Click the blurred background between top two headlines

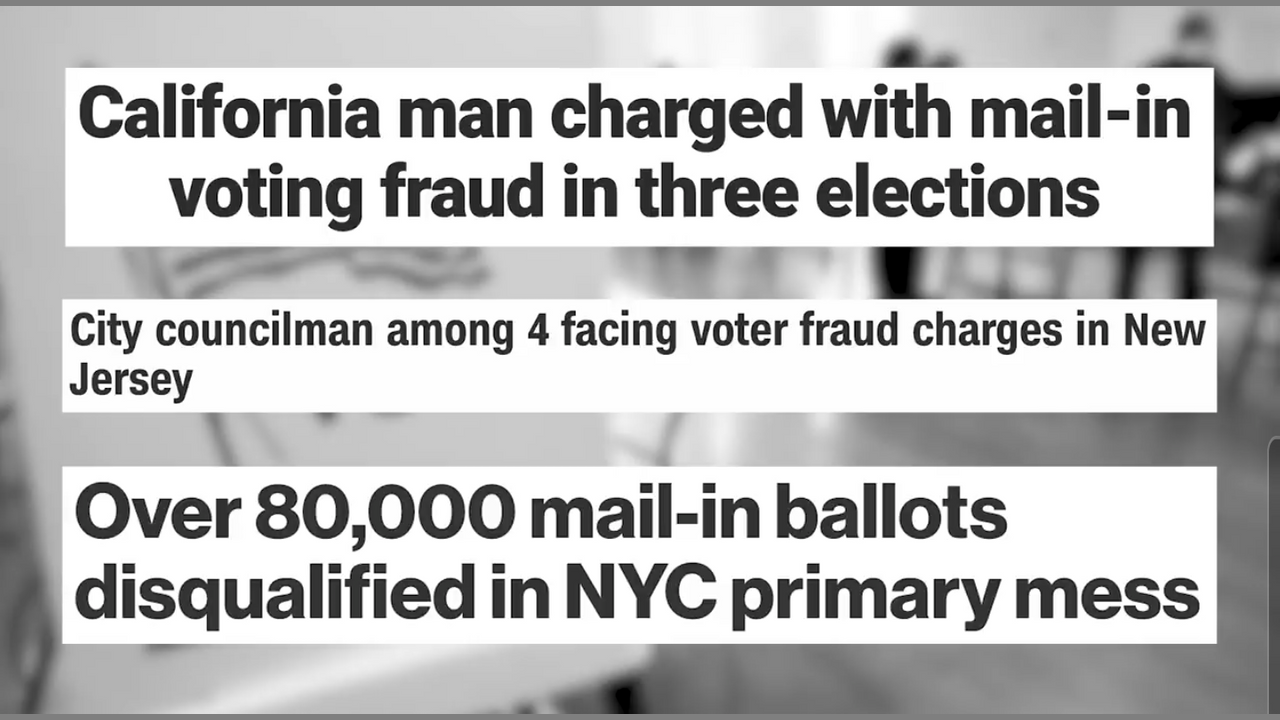[x=640, y=273]
